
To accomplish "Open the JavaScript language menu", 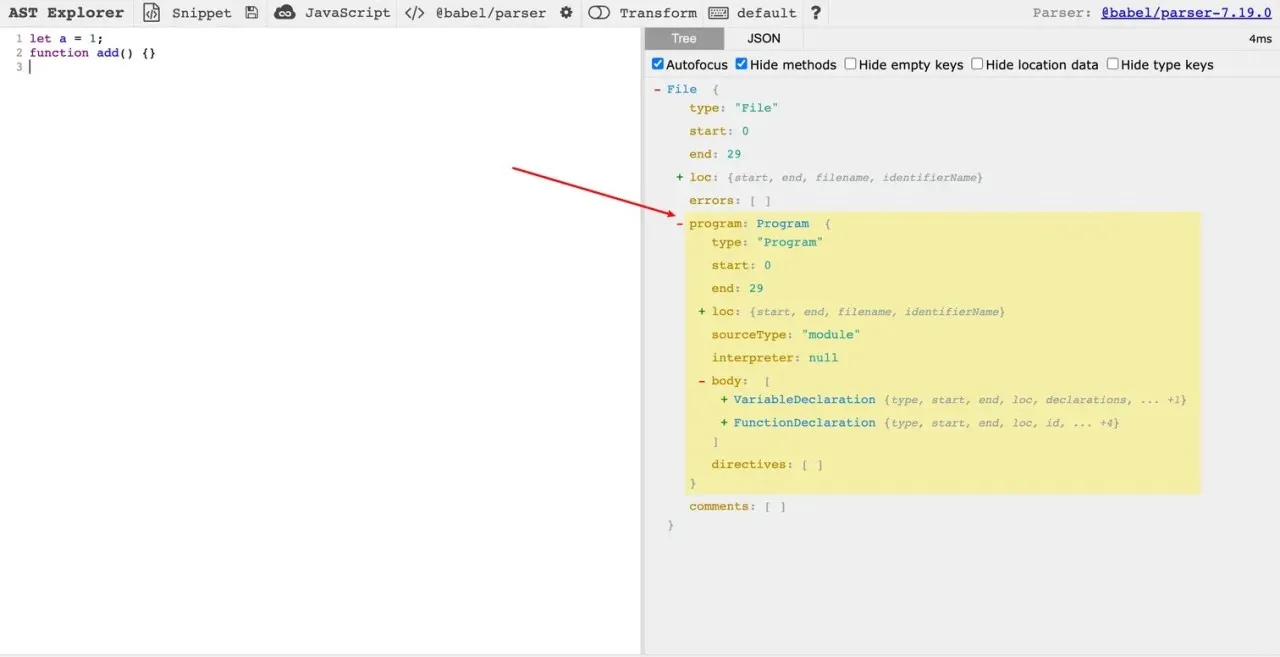I will point(333,13).
